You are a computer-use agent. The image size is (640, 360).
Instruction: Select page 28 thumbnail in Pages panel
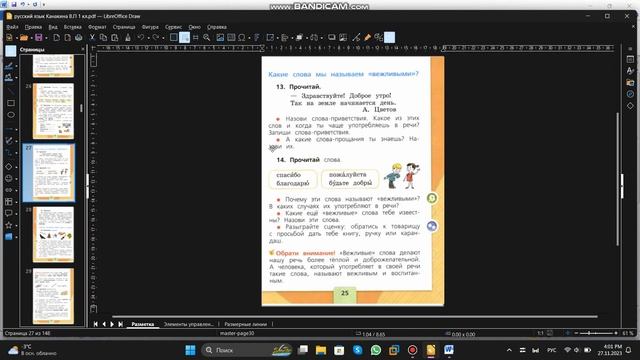pyautogui.click(x=53, y=234)
